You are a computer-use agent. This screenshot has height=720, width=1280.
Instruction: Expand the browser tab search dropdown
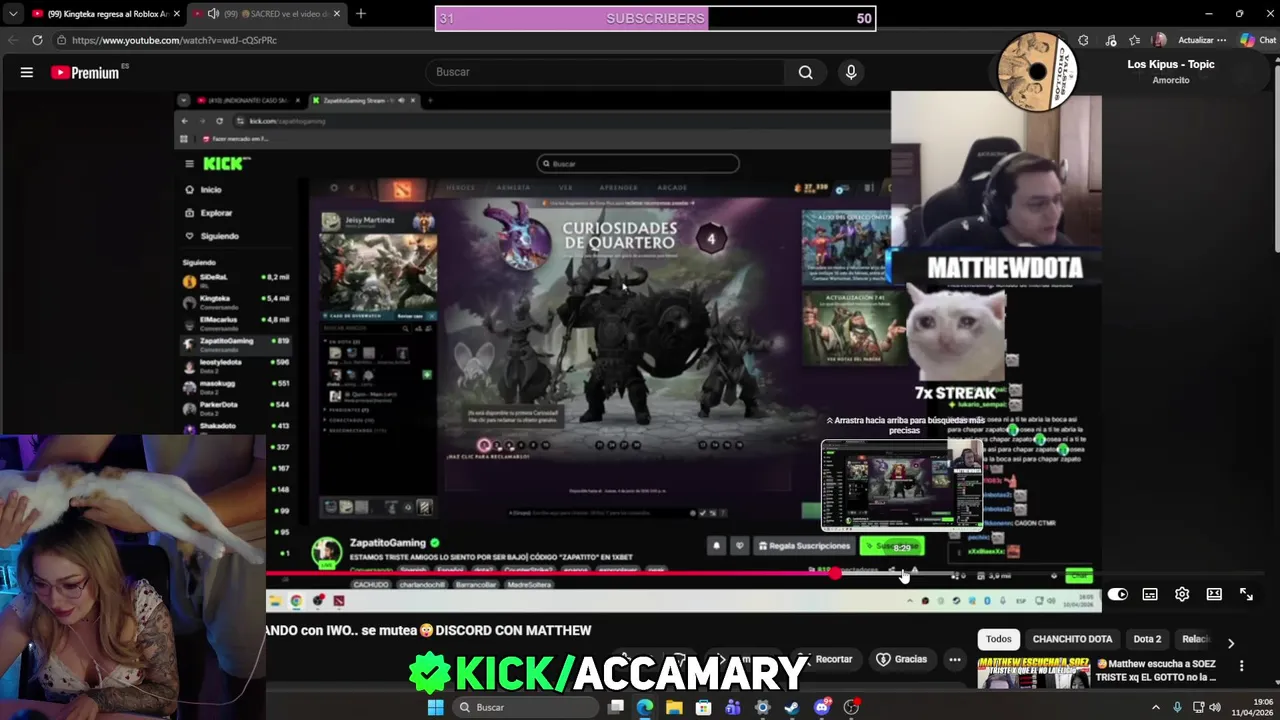[12, 14]
